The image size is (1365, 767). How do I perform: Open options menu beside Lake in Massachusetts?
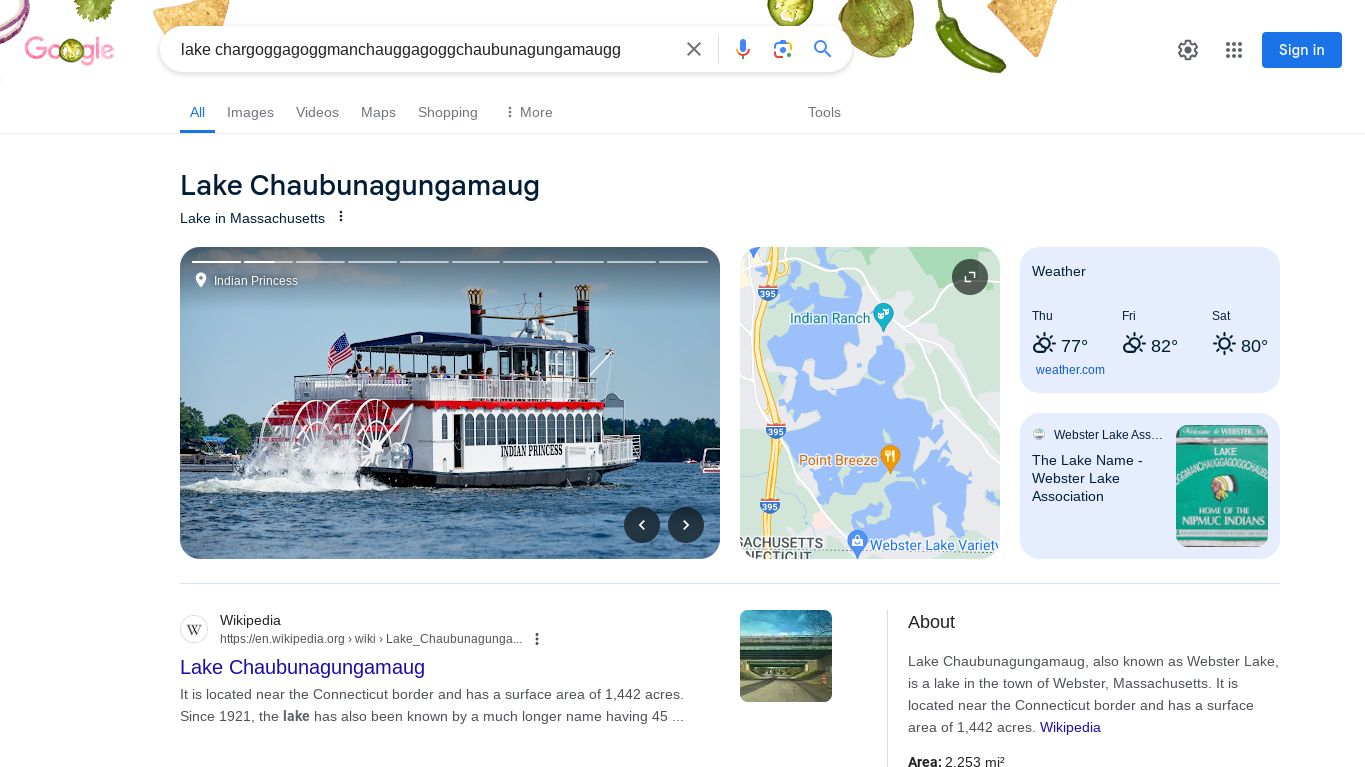tap(341, 217)
